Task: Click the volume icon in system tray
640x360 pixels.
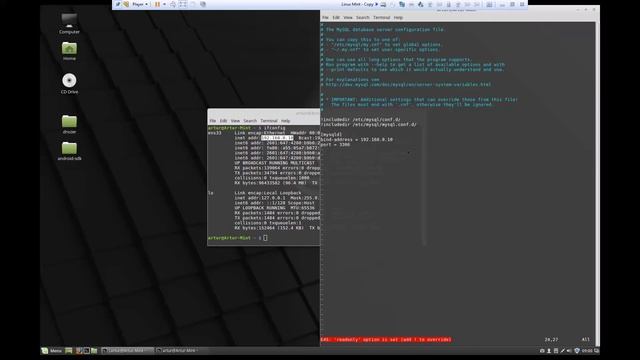Action: [x=569, y=351]
